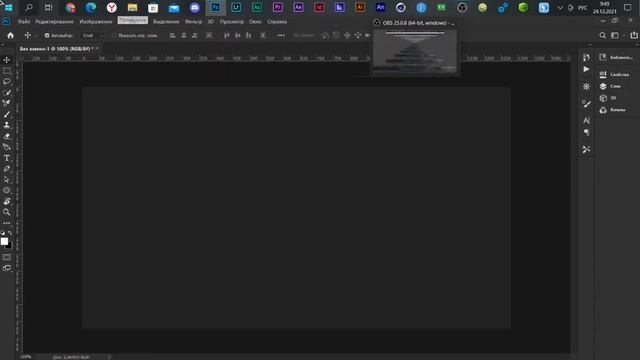640x360 pixels.
Task: Open the Filter menu
Action: click(x=193, y=22)
